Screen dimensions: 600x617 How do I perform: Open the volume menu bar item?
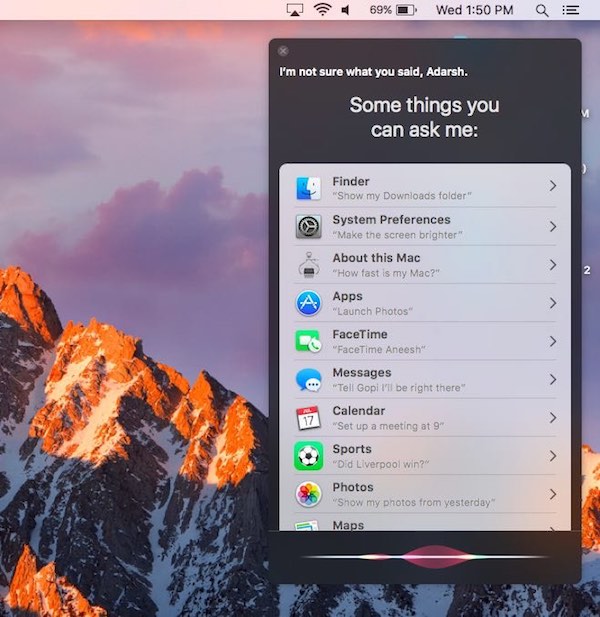pos(346,10)
